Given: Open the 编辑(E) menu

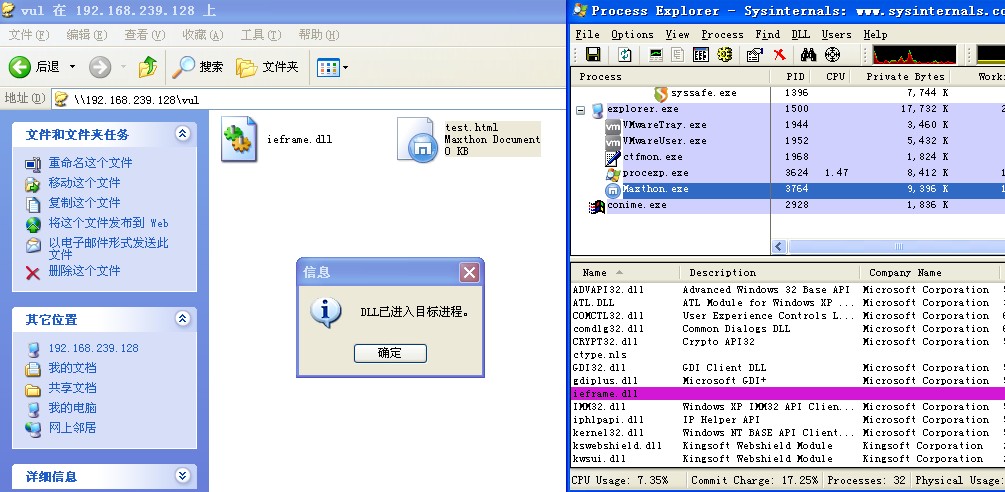Looking at the screenshot, I should pos(87,35).
